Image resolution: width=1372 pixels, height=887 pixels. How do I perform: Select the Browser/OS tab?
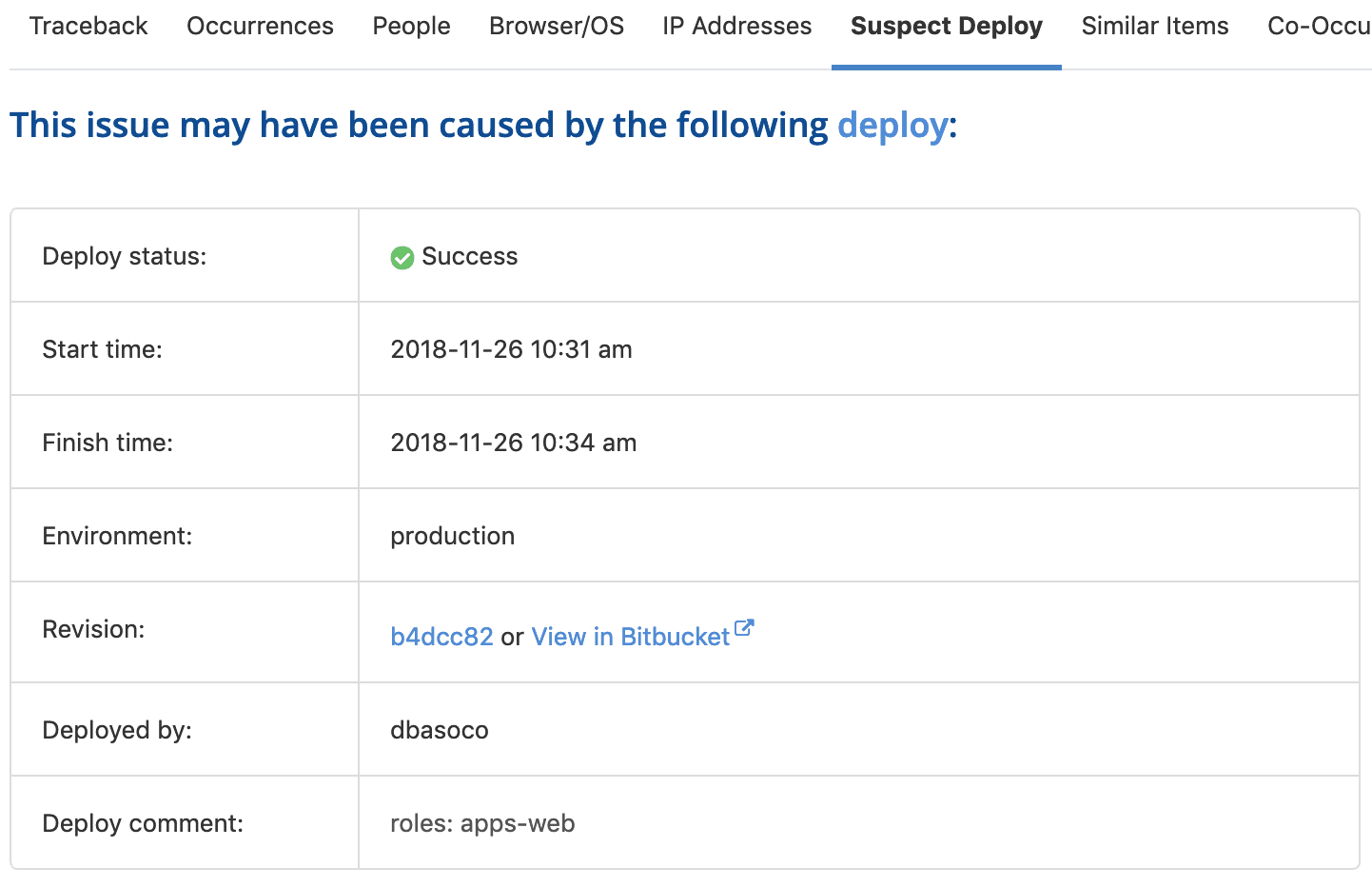pos(557,26)
